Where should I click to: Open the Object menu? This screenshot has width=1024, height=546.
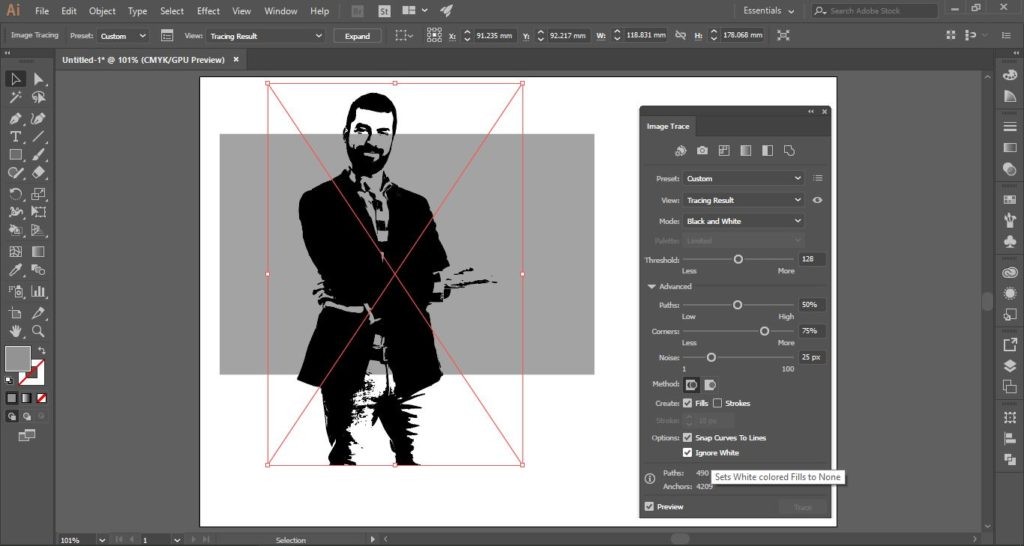tap(103, 11)
